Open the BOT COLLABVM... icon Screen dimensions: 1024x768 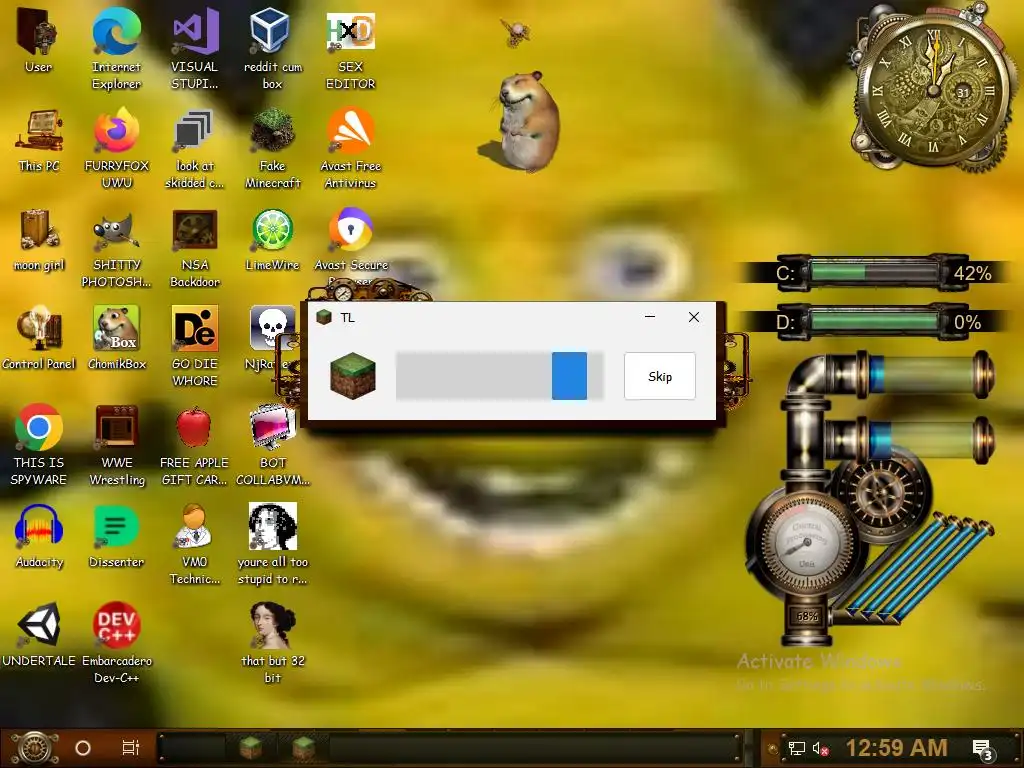point(272,445)
